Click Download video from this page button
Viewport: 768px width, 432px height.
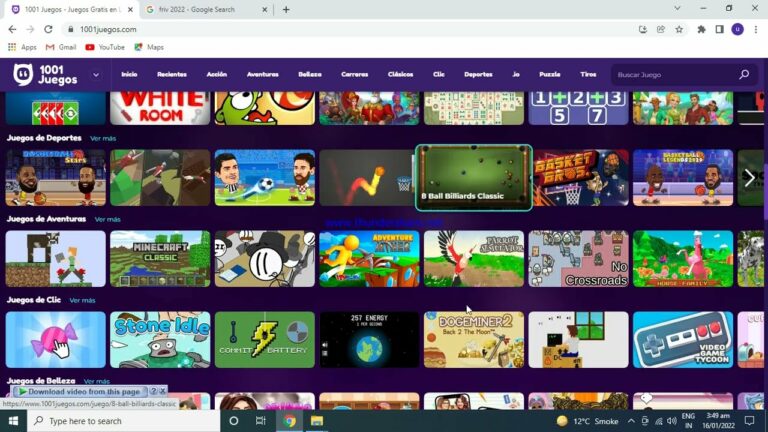click(79, 391)
